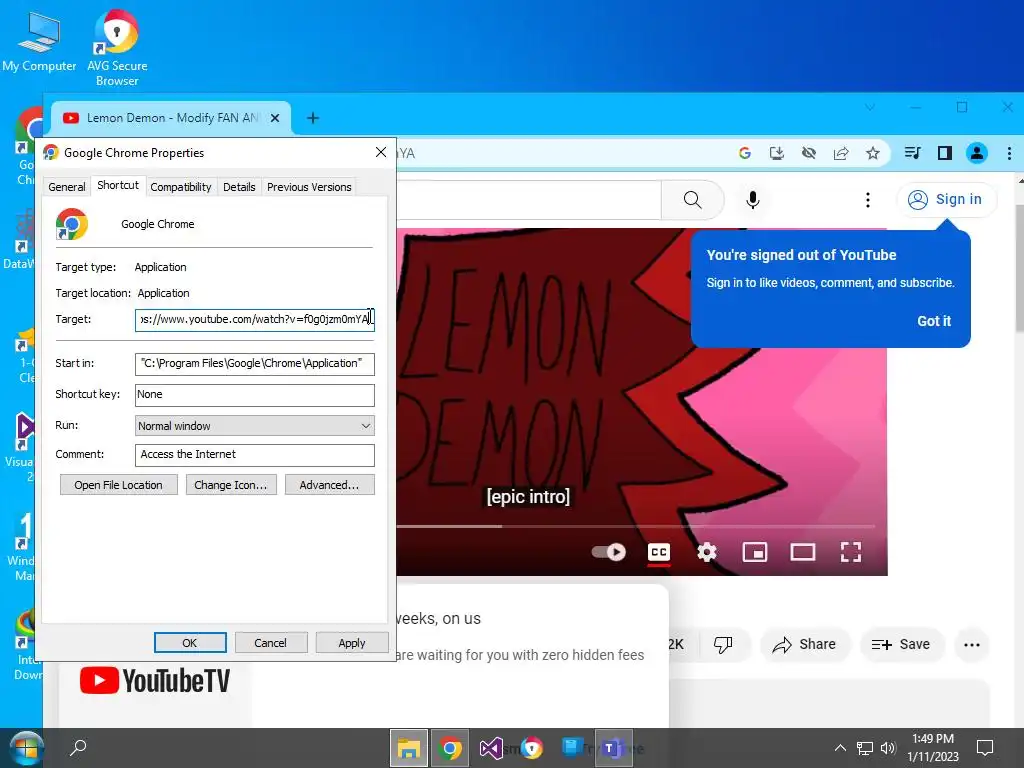1024x768 pixels.
Task: Toggle the video autoplay switch
Action: click(x=608, y=552)
